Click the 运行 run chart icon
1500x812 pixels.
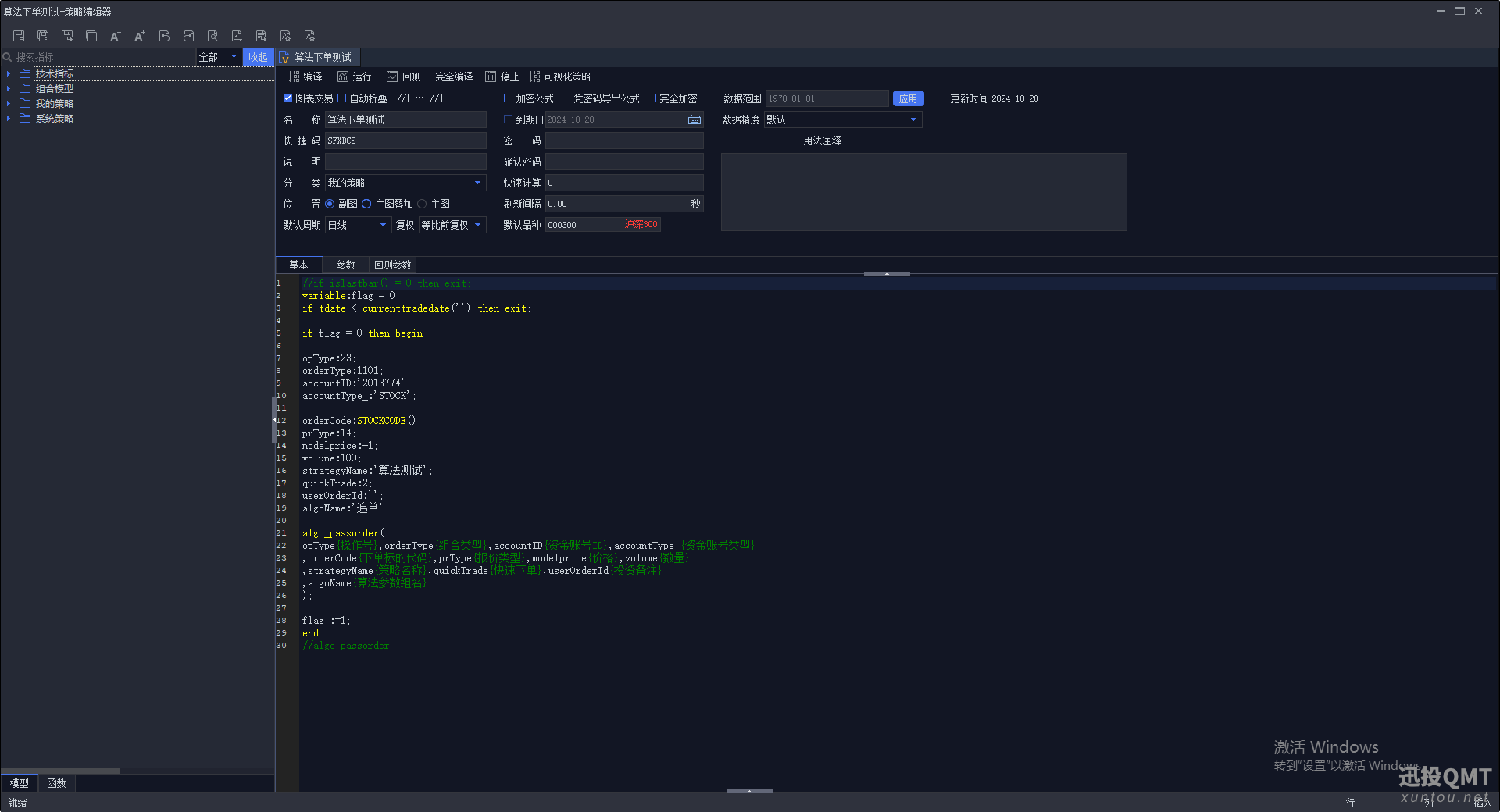tap(343, 77)
